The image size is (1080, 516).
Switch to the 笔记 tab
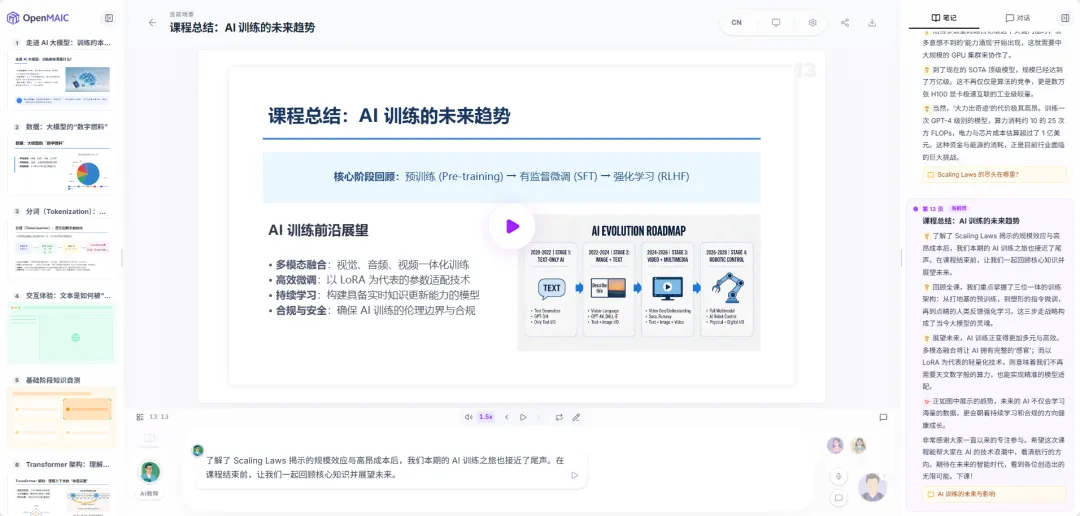coord(944,18)
